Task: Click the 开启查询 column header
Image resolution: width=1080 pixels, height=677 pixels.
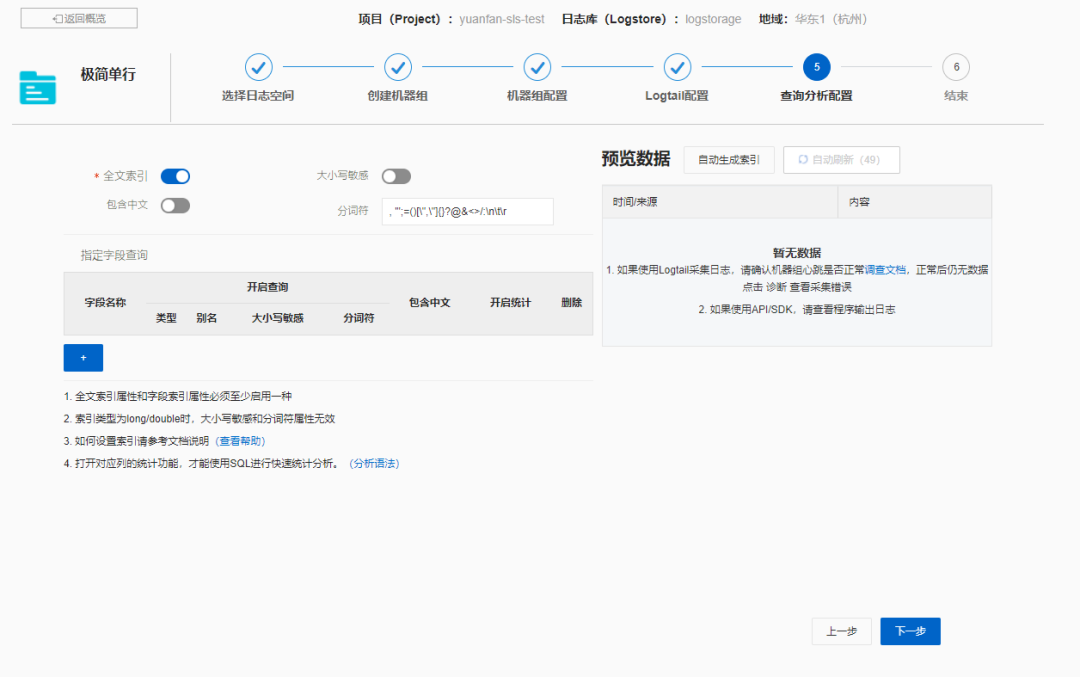Action: (x=267, y=287)
